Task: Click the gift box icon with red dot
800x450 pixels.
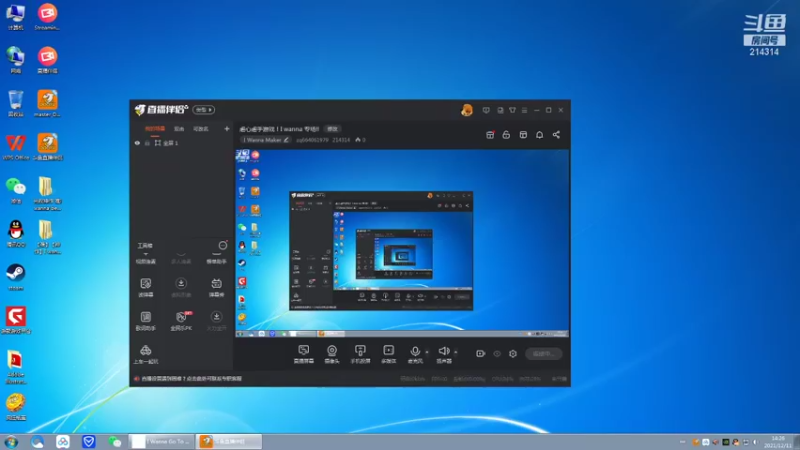Action: (490, 135)
